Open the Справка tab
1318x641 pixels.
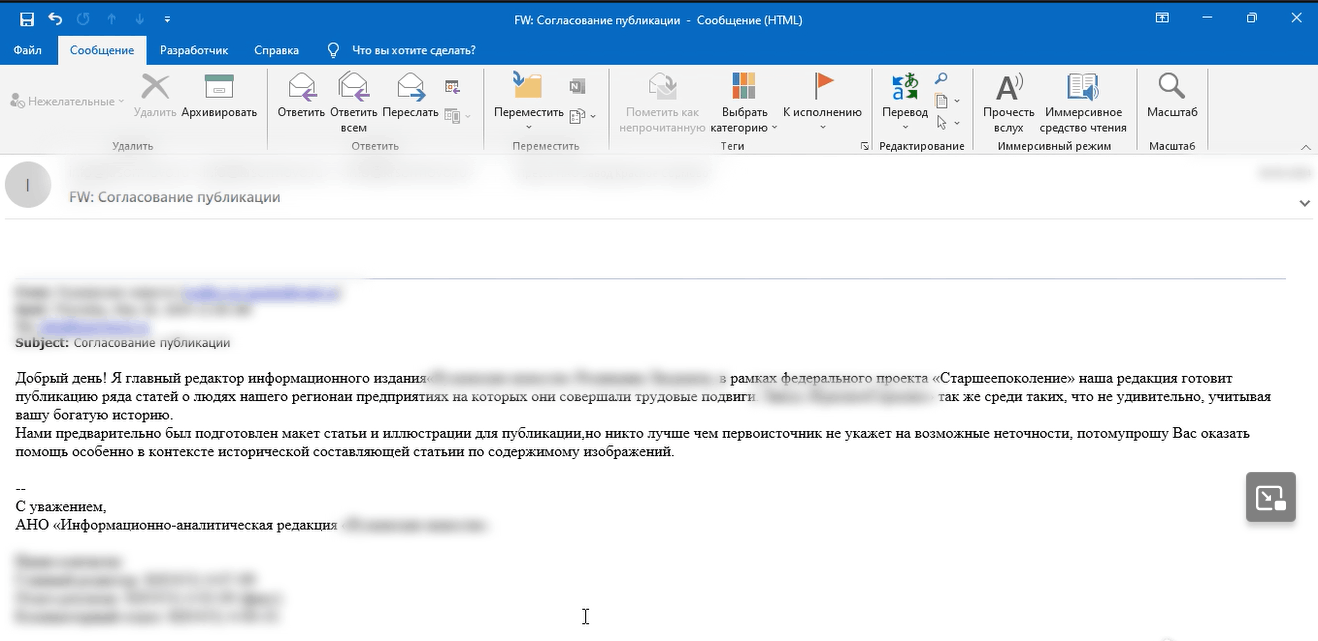click(x=277, y=50)
